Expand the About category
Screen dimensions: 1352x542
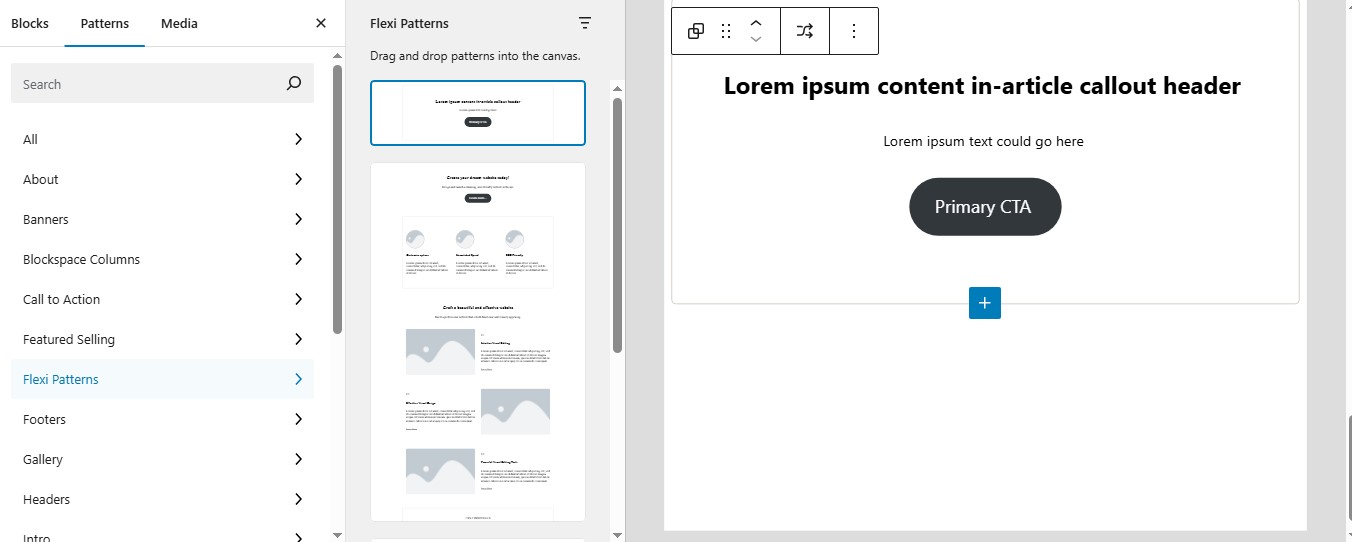(x=162, y=179)
